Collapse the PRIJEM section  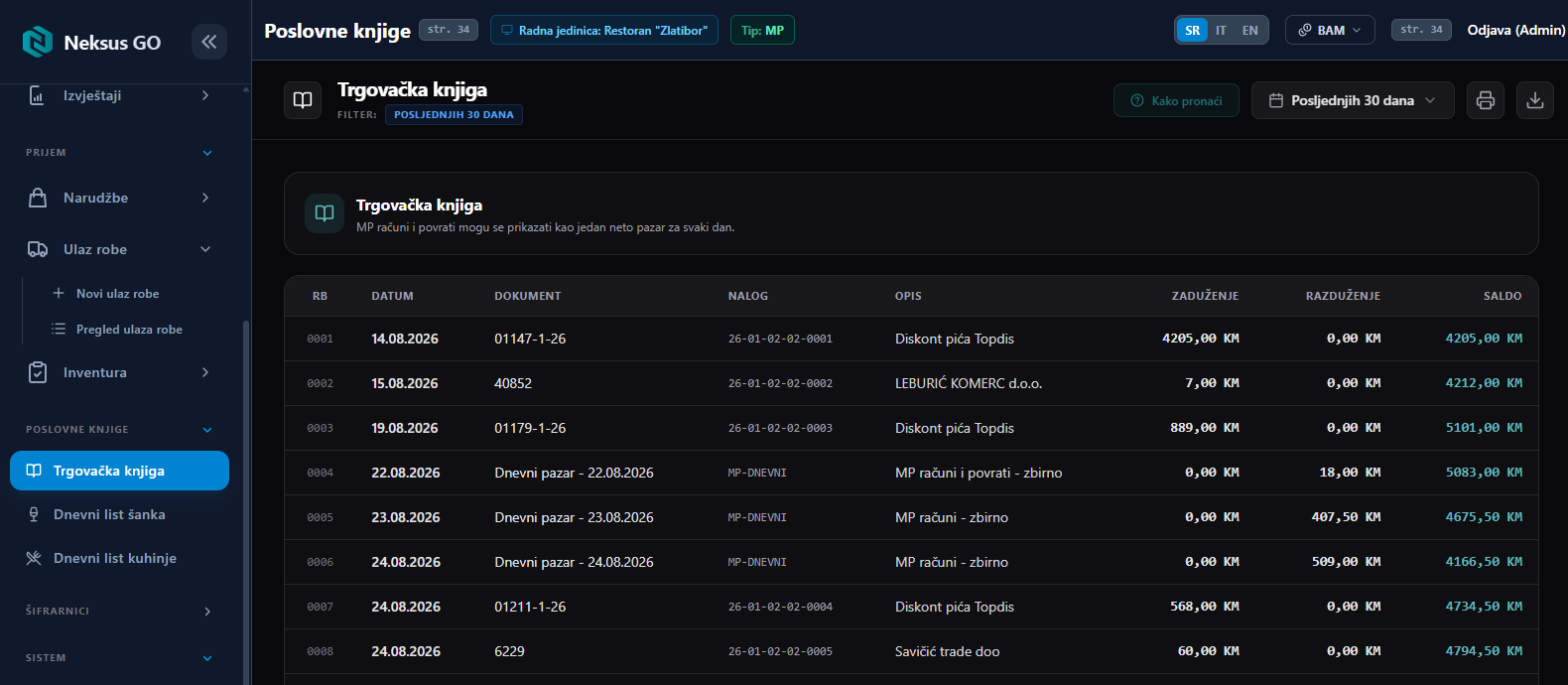207,153
